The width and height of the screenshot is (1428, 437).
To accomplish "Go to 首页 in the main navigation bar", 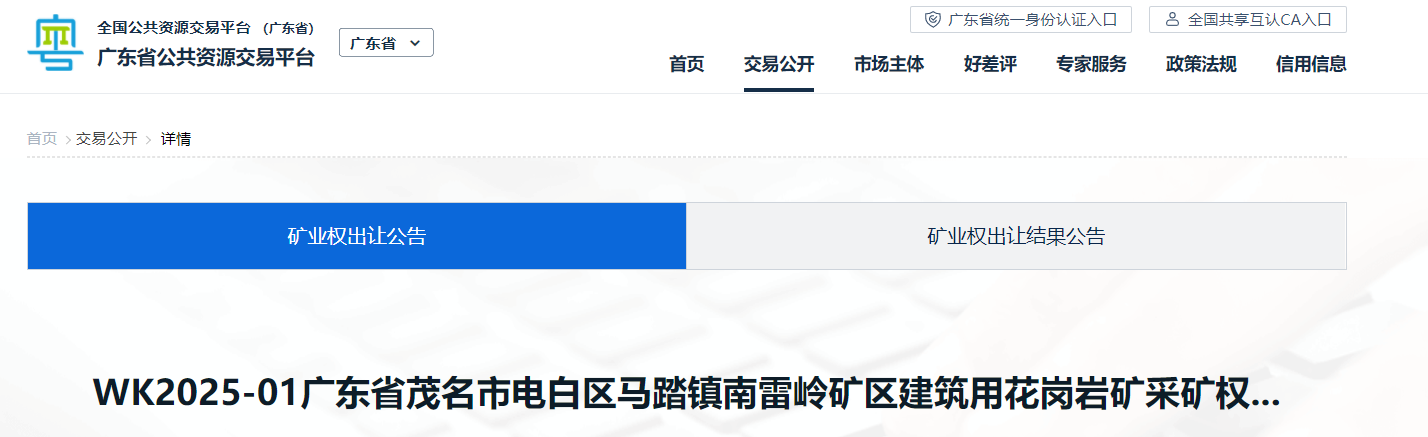I will [x=686, y=64].
